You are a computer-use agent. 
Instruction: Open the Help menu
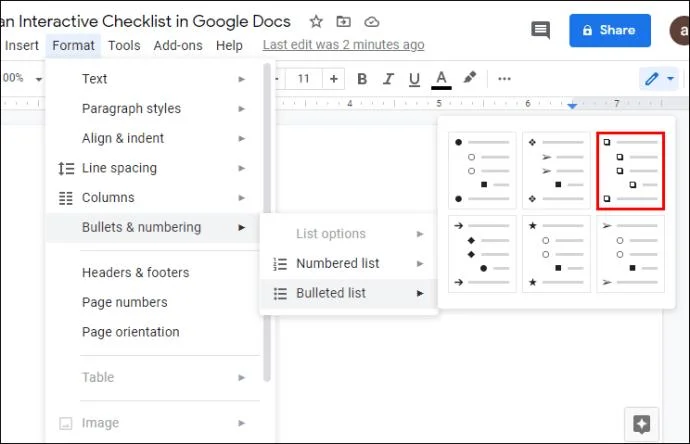pos(229,45)
